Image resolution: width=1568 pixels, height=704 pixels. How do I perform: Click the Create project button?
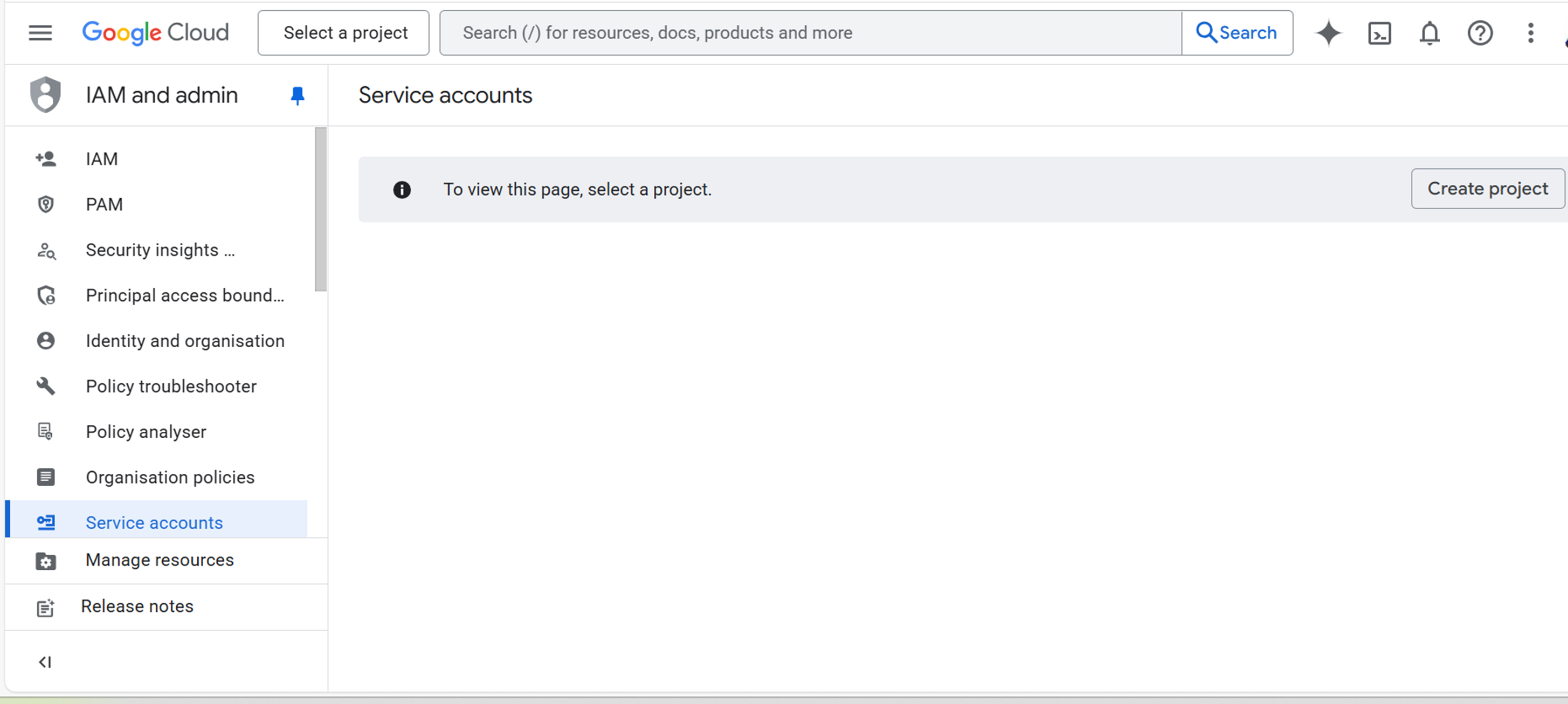(x=1487, y=189)
